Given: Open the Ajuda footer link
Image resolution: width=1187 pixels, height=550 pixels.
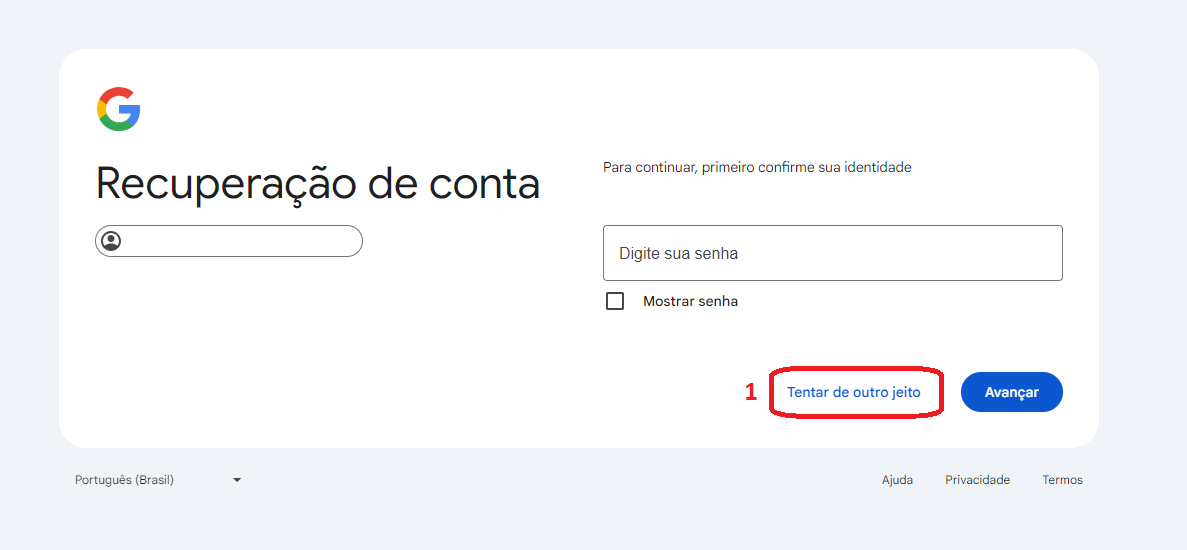Looking at the screenshot, I should pyautogui.click(x=897, y=480).
